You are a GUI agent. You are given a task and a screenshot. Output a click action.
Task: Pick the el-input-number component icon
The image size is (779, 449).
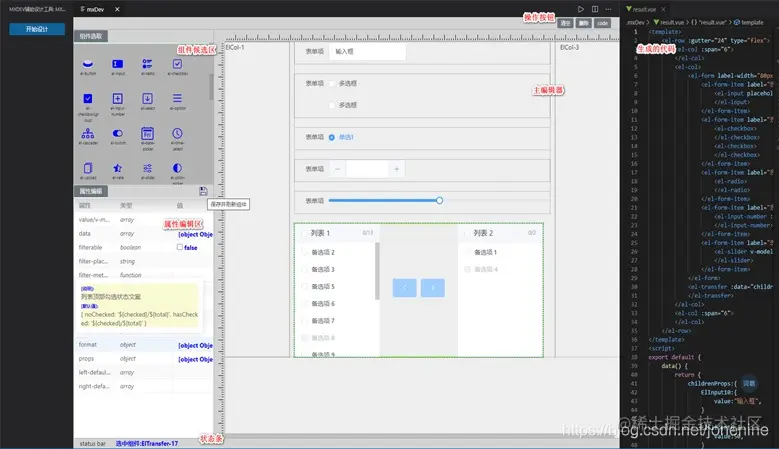pyautogui.click(x=118, y=98)
